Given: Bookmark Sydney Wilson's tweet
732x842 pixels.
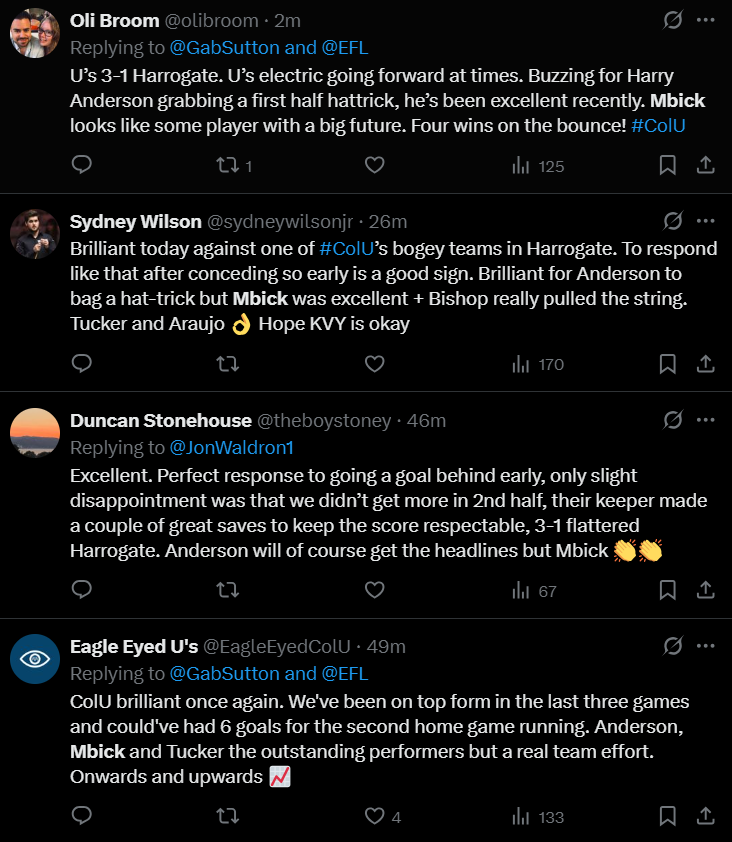Looking at the screenshot, I should tap(667, 364).
